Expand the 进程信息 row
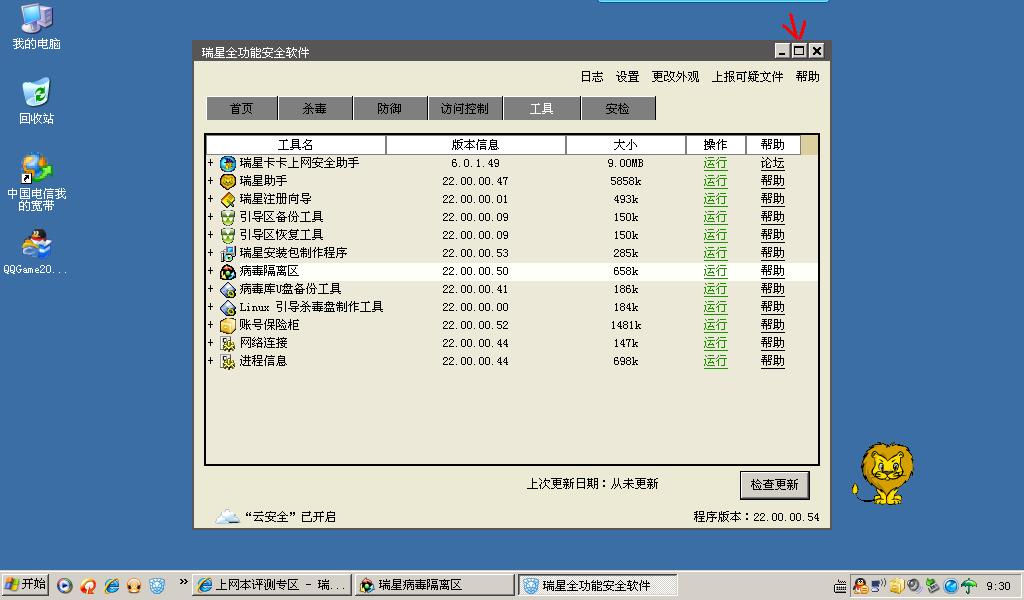Screen dimensions: 1024x600 pos(210,360)
